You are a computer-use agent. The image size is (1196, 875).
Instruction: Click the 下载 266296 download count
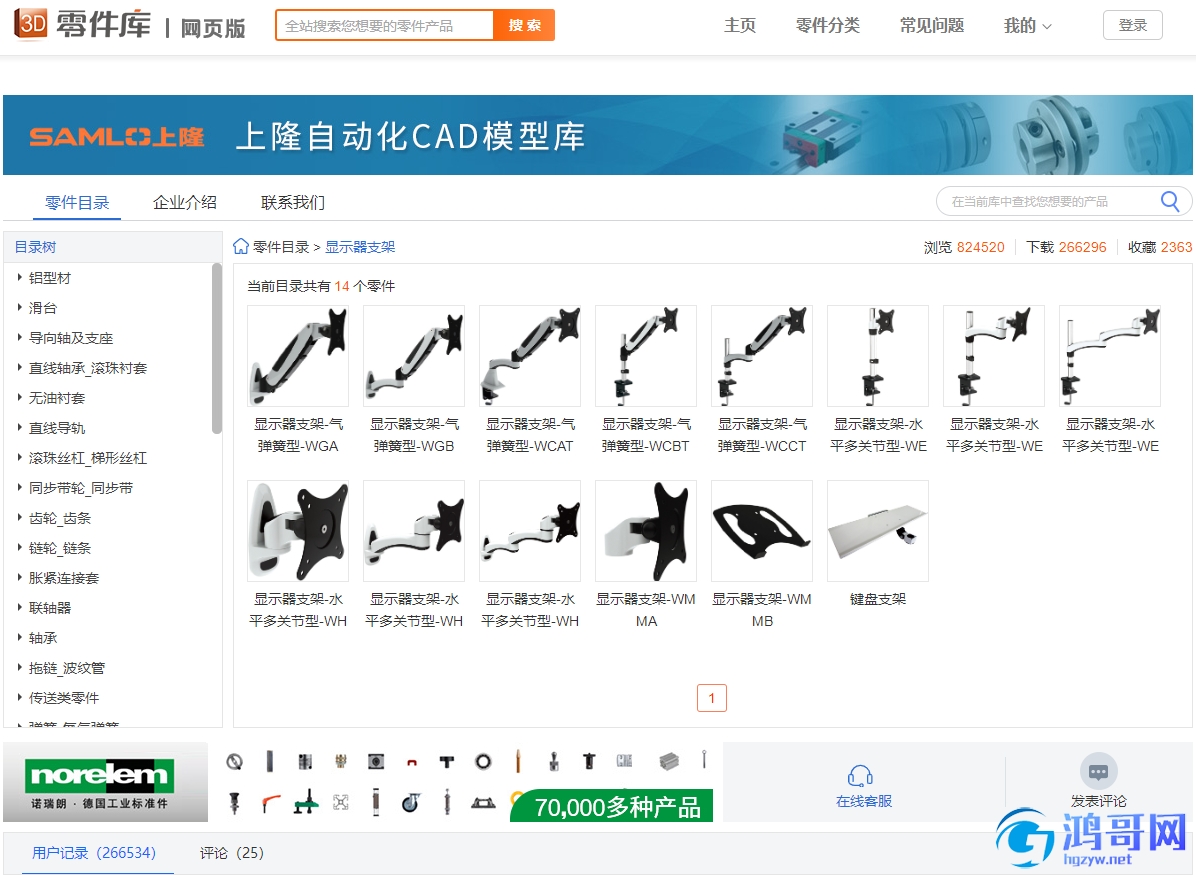click(1066, 247)
